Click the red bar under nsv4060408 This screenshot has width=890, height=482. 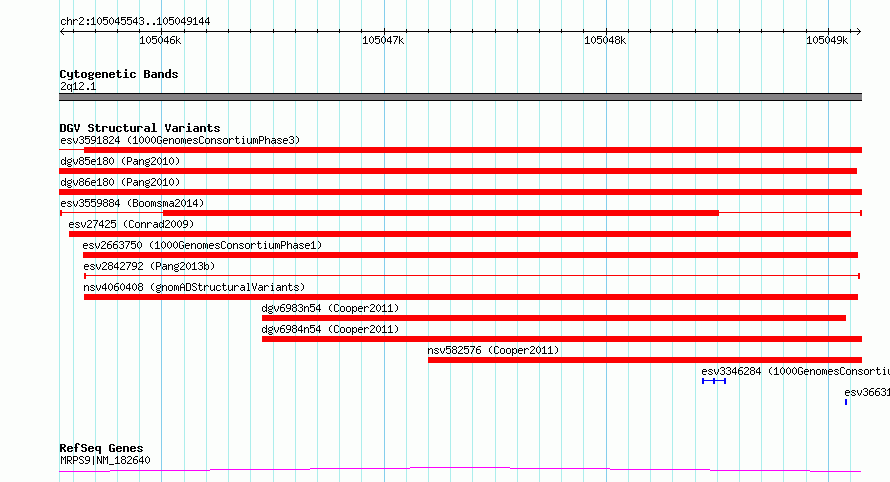[471, 297]
